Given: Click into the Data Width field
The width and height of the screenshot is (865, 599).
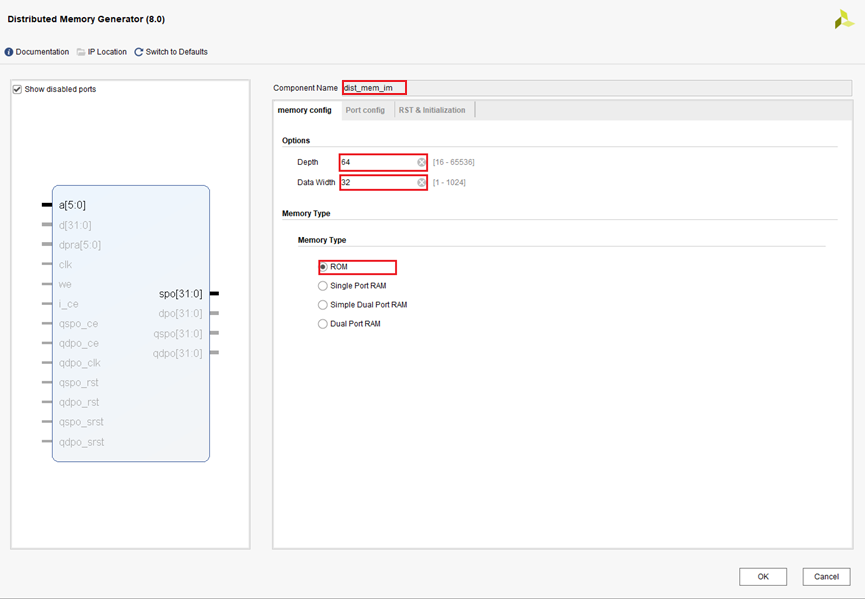Looking at the screenshot, I should [x=377, y=183].
